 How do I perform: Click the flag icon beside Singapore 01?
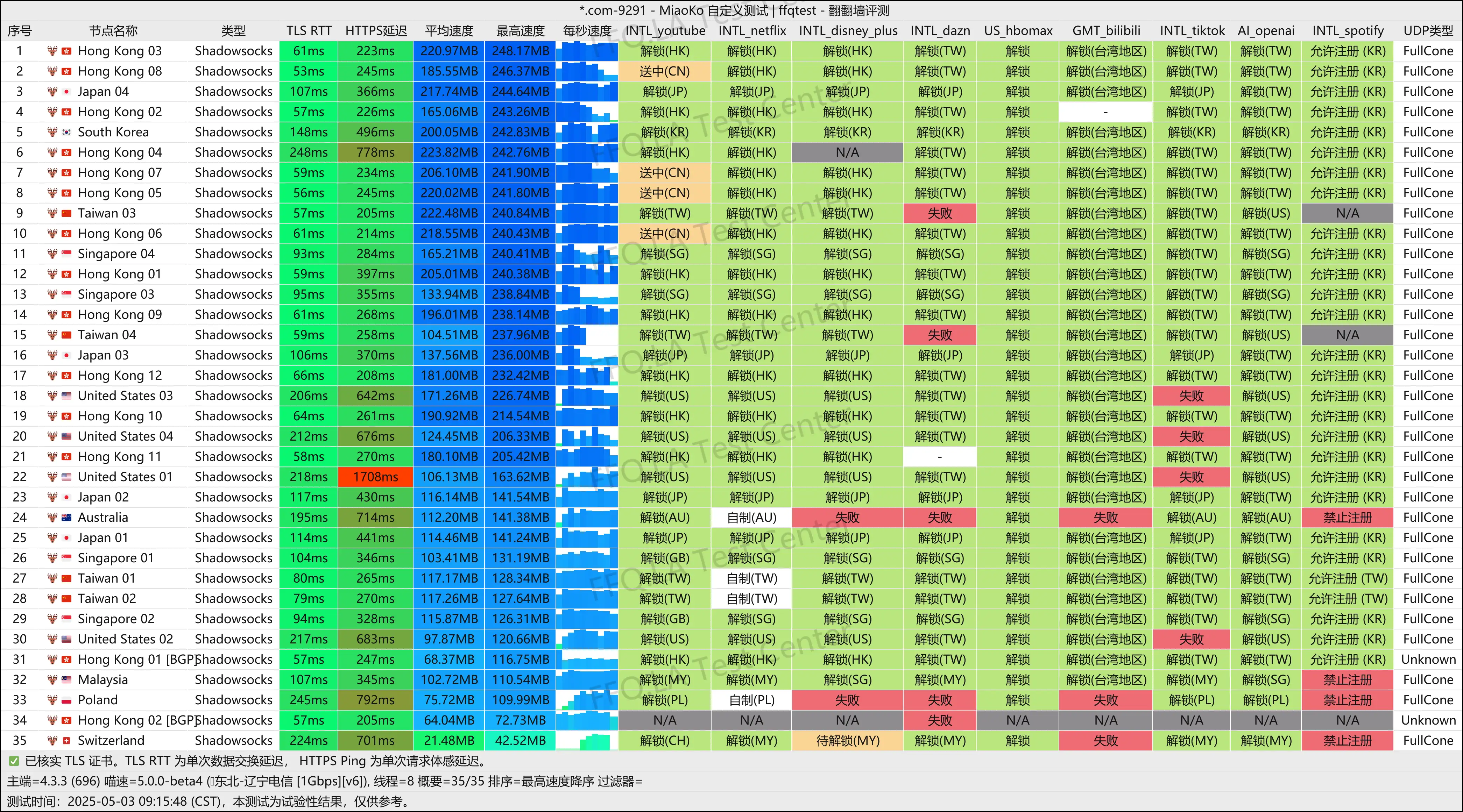pos(66,558)
